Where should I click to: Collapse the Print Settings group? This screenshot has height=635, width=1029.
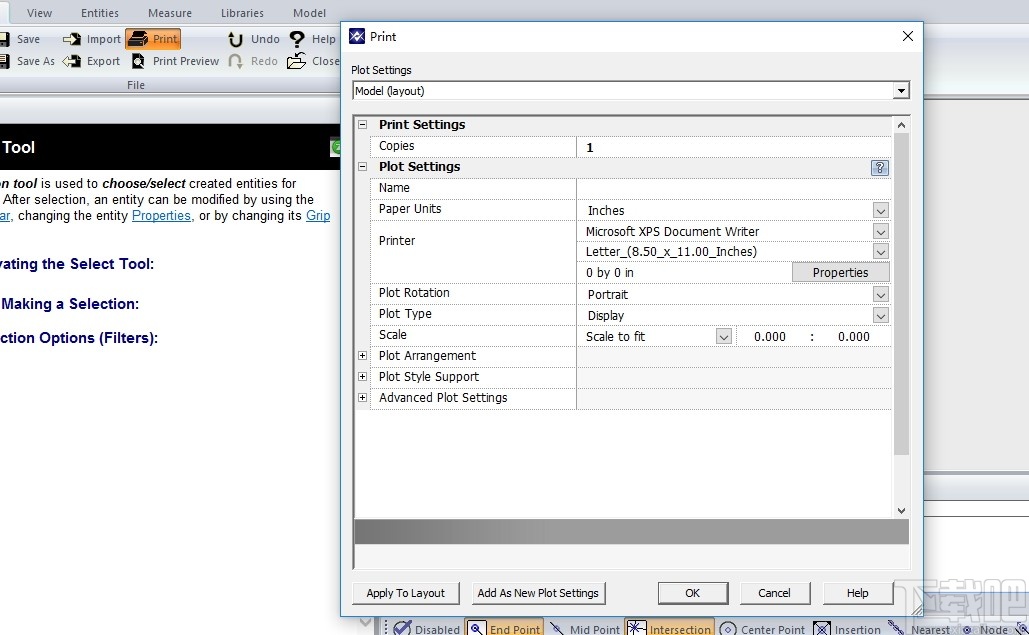(362, 125)
